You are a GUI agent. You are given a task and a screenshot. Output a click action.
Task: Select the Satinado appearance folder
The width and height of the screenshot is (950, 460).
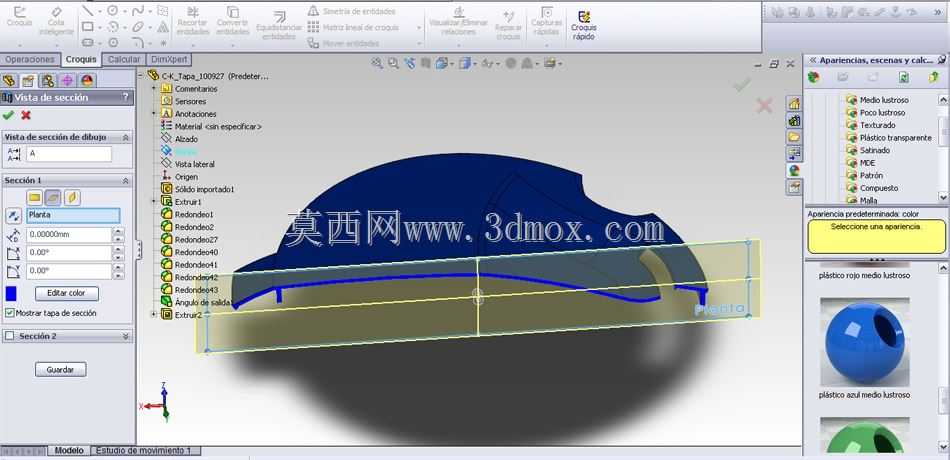[875, 150]
